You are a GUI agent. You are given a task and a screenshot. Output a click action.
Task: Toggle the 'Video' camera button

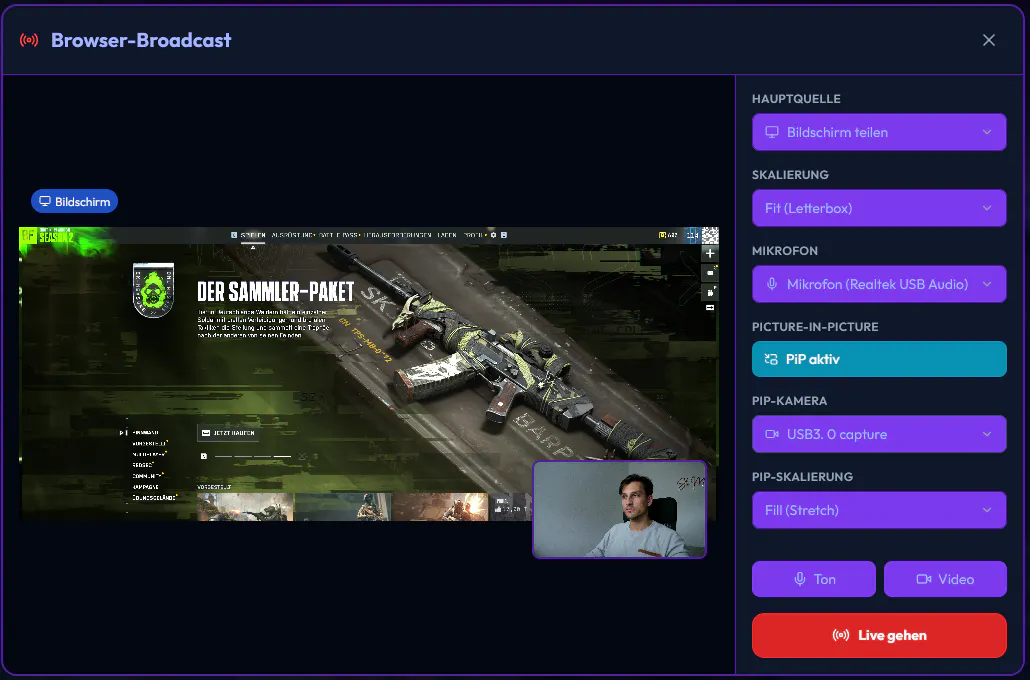point(945,579)
